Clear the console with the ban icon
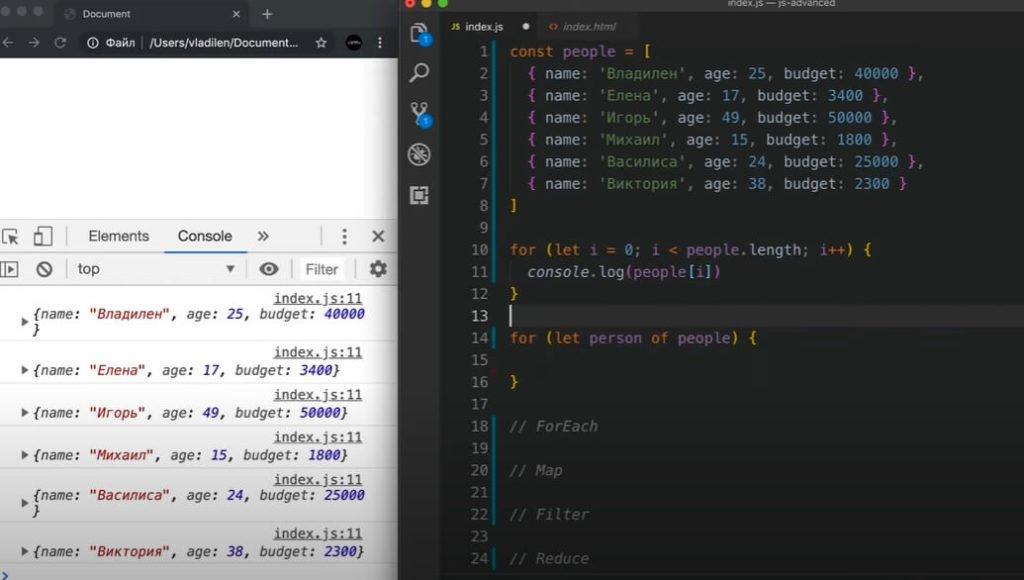The height and width of the screenshot is (580, 1024). coord(44,269)
